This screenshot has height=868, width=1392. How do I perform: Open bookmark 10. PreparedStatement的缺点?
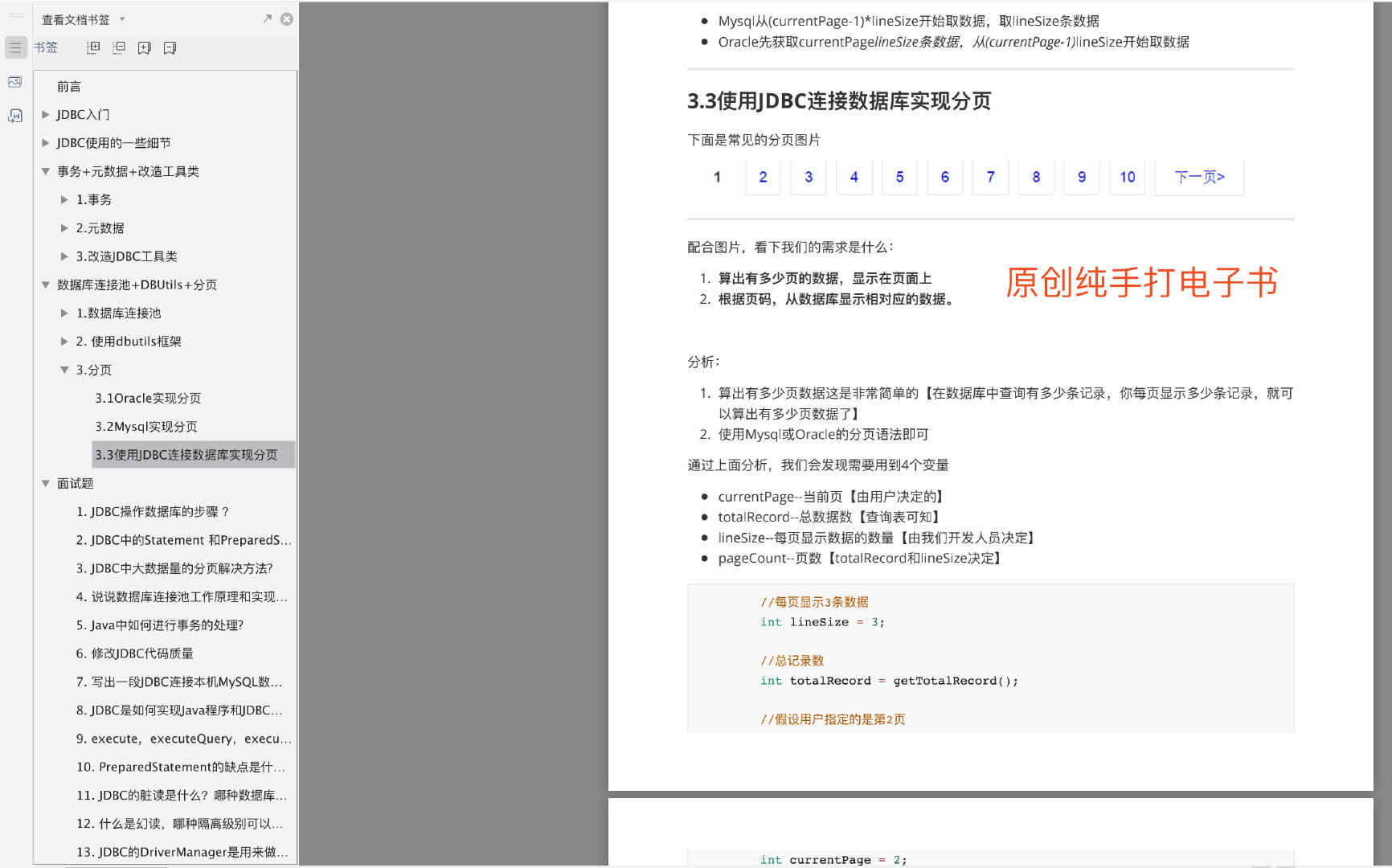coord(181,767)
